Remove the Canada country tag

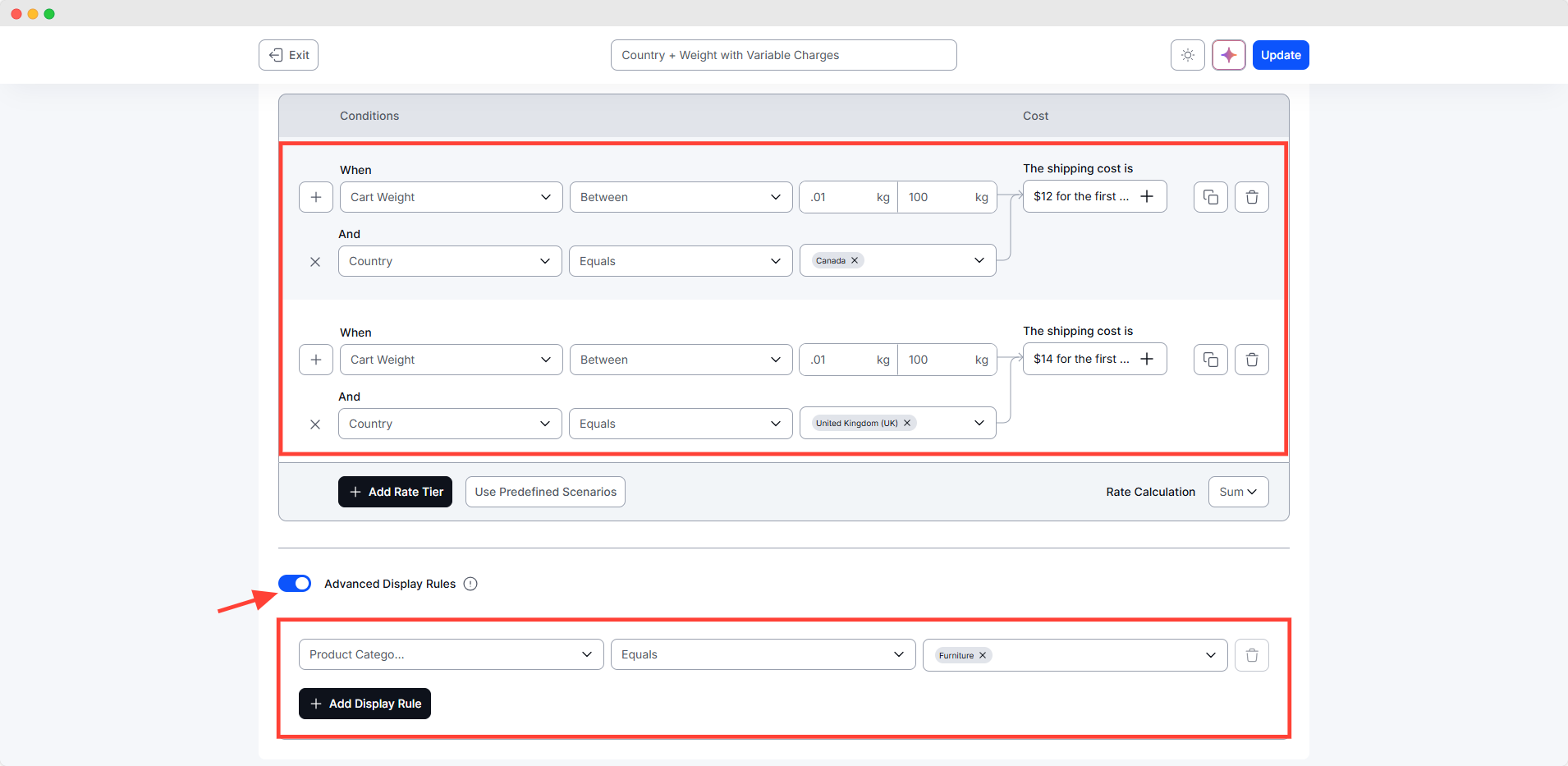pyautogui.click(x=855, y=260)
